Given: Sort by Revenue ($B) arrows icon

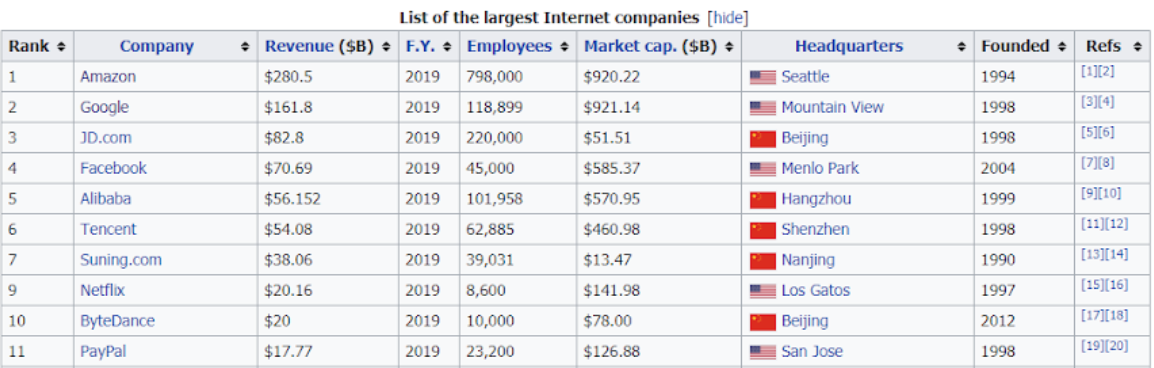Looking at the screenshot, I should (386, 46).
